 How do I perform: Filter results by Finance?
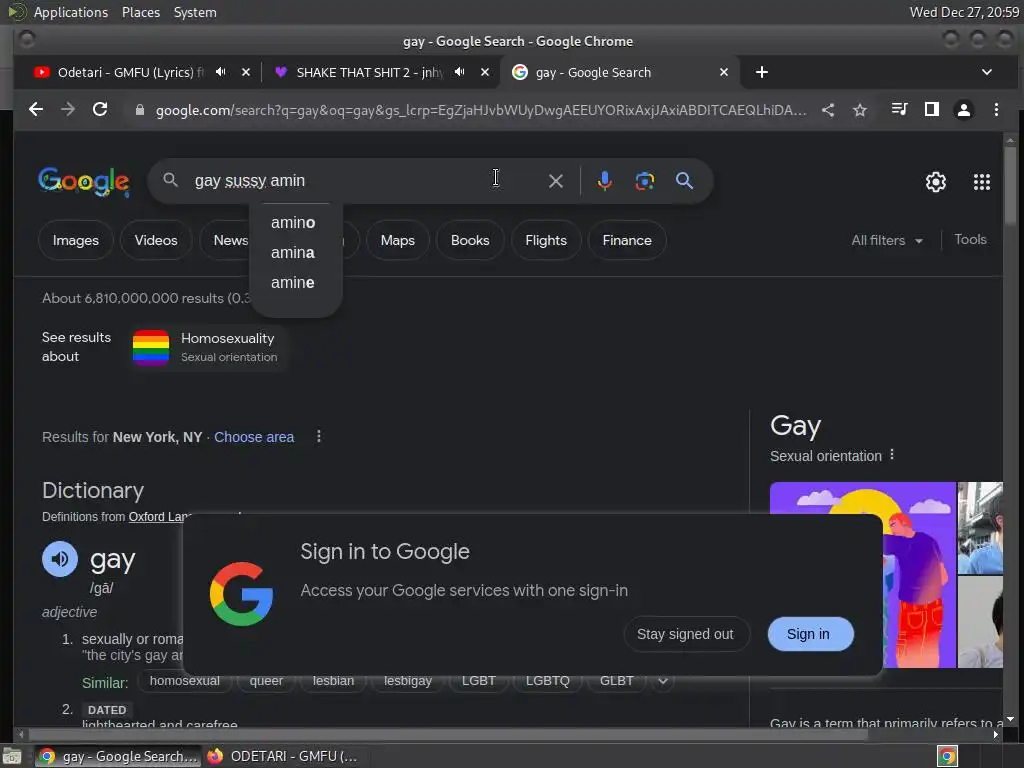pyautogui.click(x=627, y=240)
